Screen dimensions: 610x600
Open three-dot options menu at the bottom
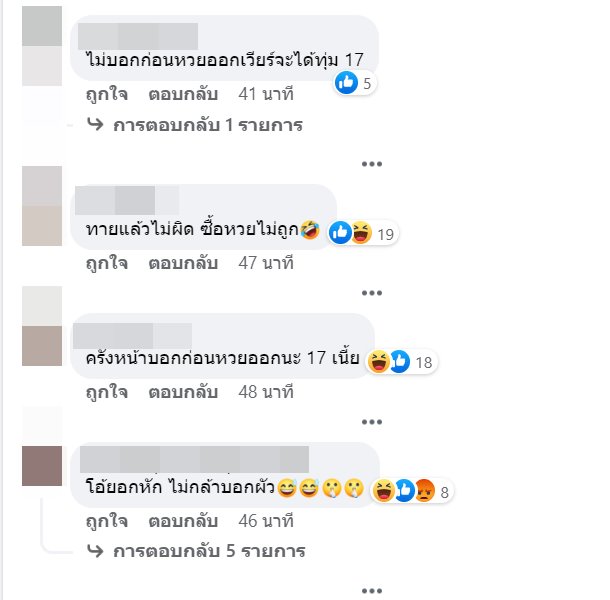[x=372, y=591]
